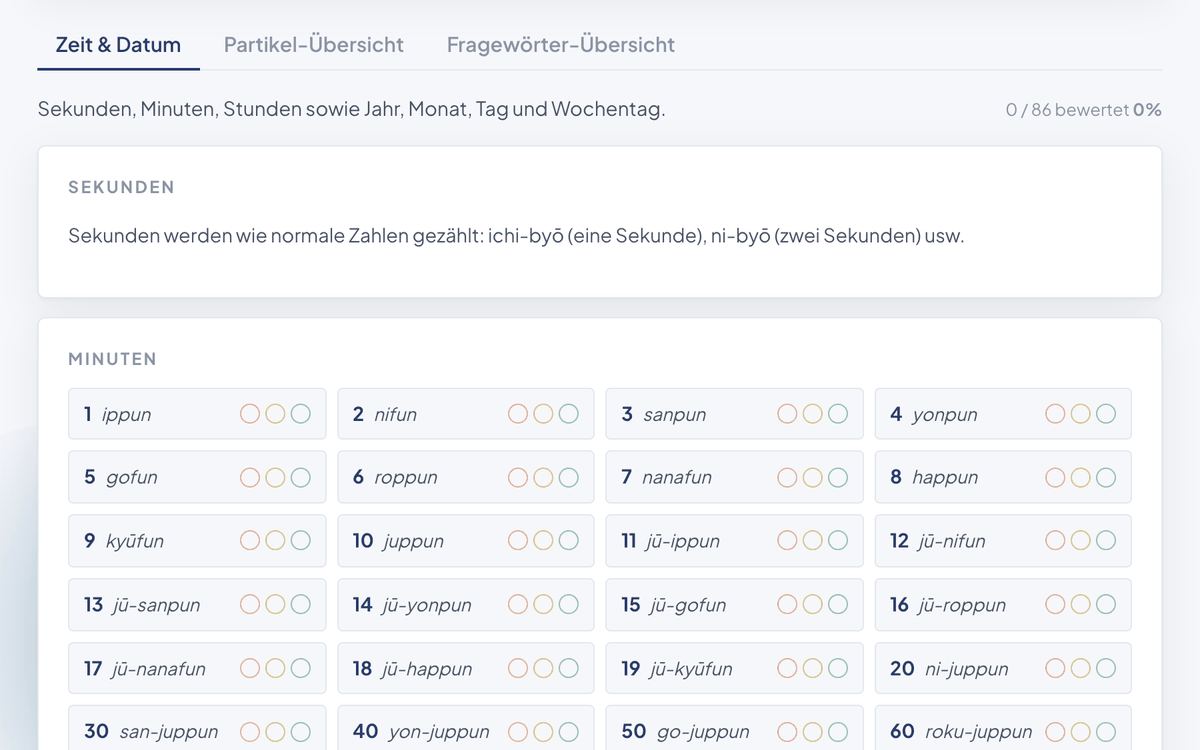This screenshot has width=1200, height=750.
Task: Click the '10 juppun' label
Action: tap(398, 541)
